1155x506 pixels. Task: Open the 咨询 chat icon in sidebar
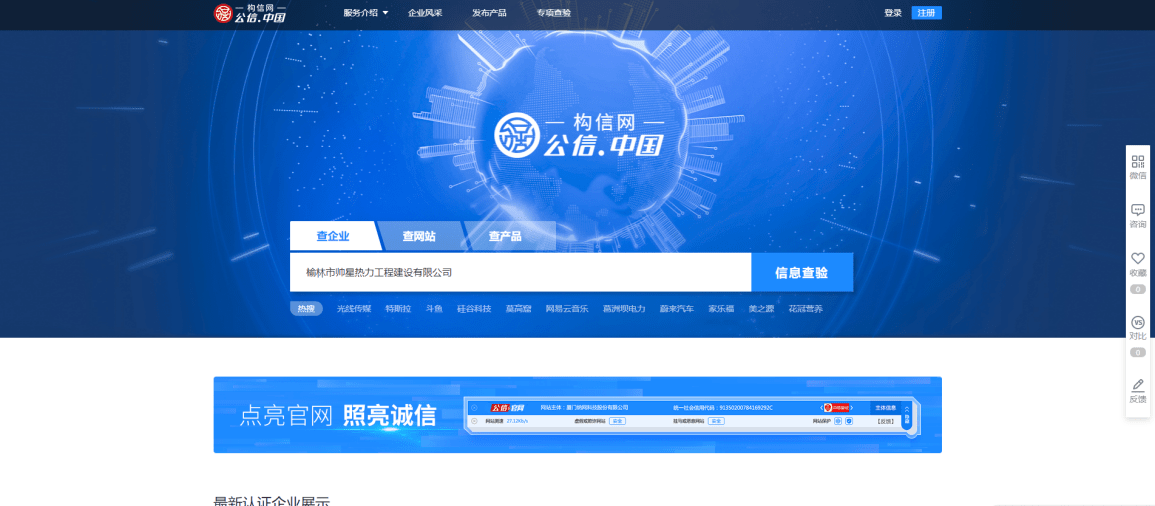[x=1137, y=211]
